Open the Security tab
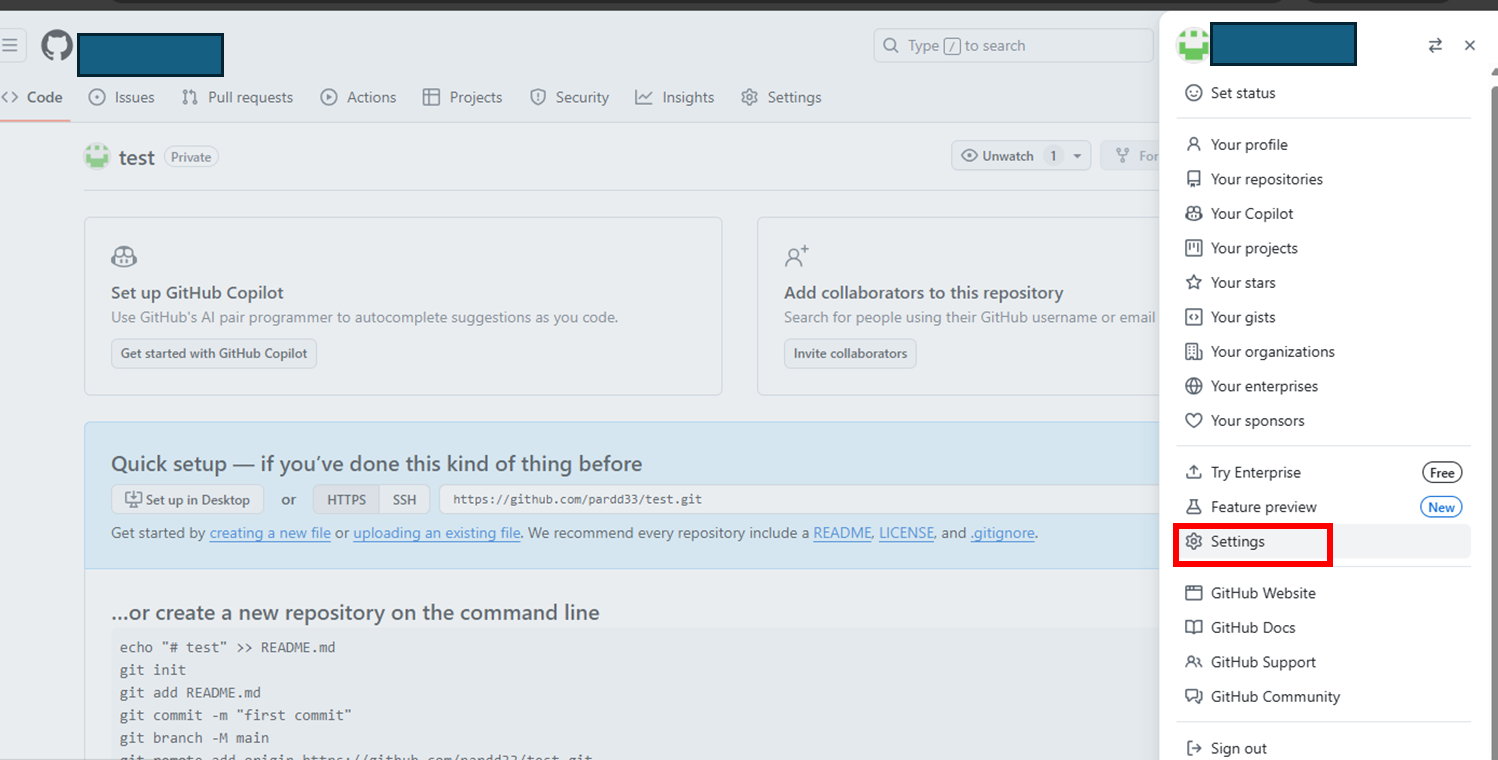The width and height of the screenshot is (1498, 760). [569, 97]
